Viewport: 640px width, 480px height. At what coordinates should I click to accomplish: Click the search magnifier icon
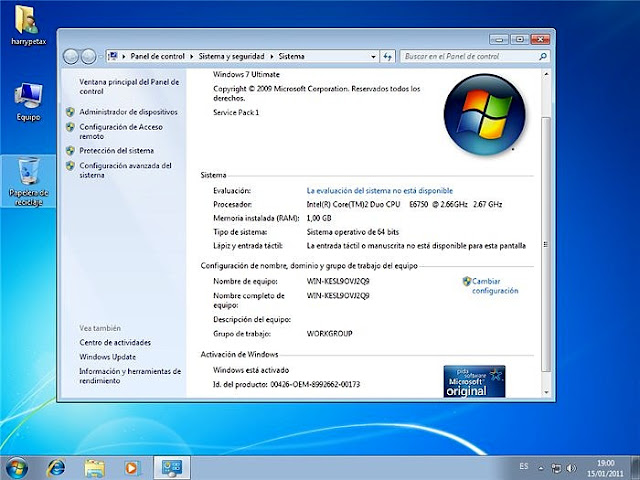tap(542, 56)
